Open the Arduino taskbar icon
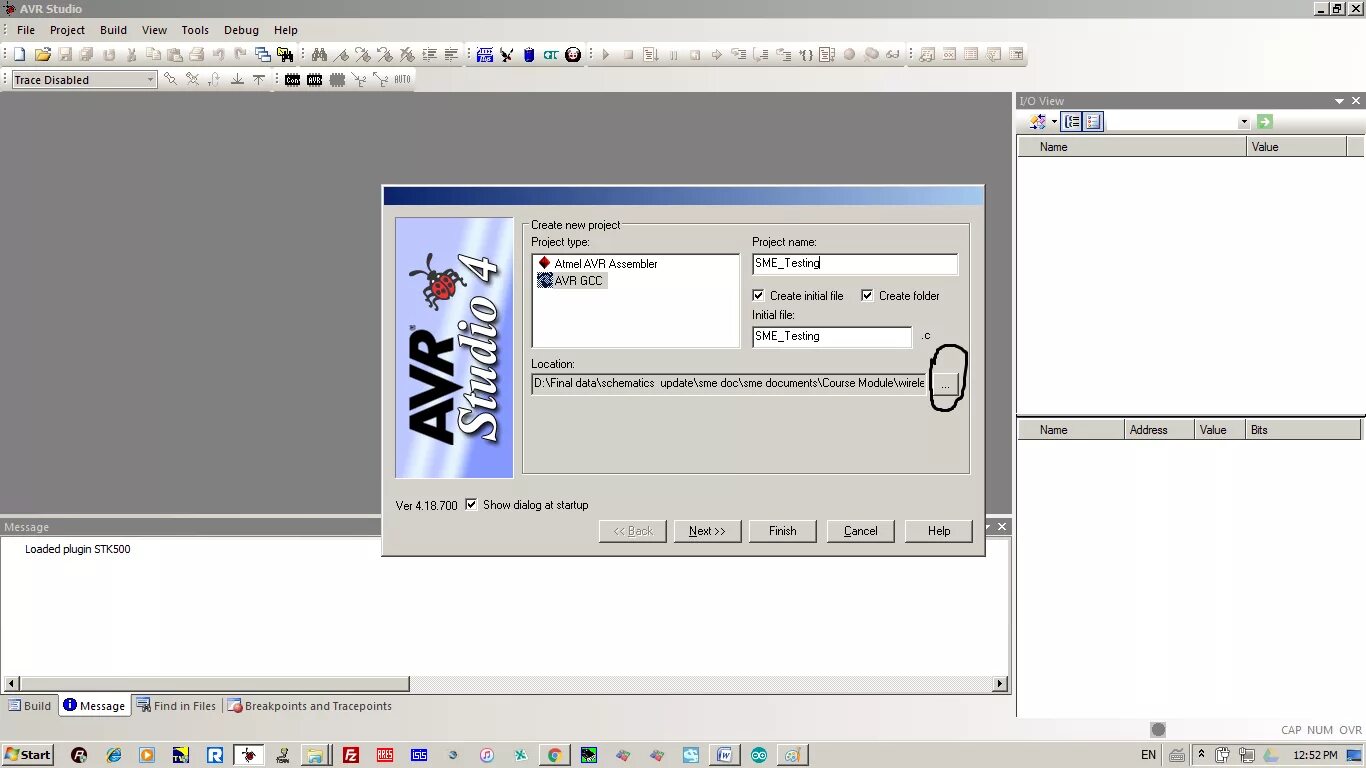 [x=759, y=755]
